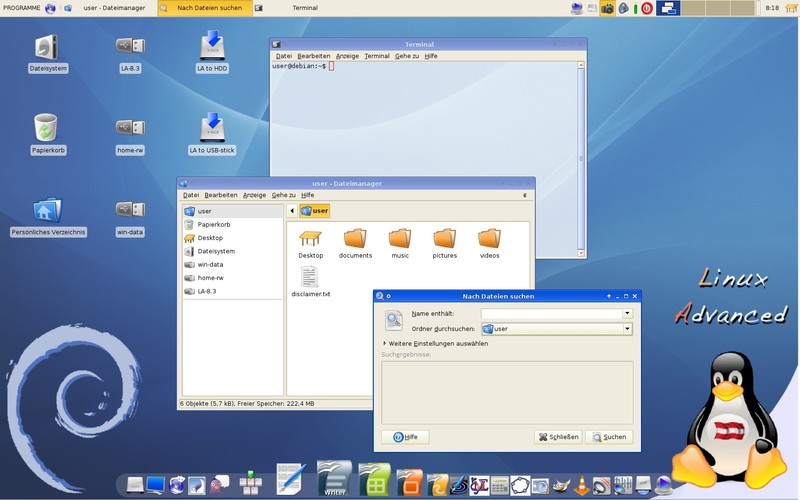Launch the green OpenOffice Calc spreadsheet dock icon
The height and width of the screenshot is (500, 800).
point(374,480)
